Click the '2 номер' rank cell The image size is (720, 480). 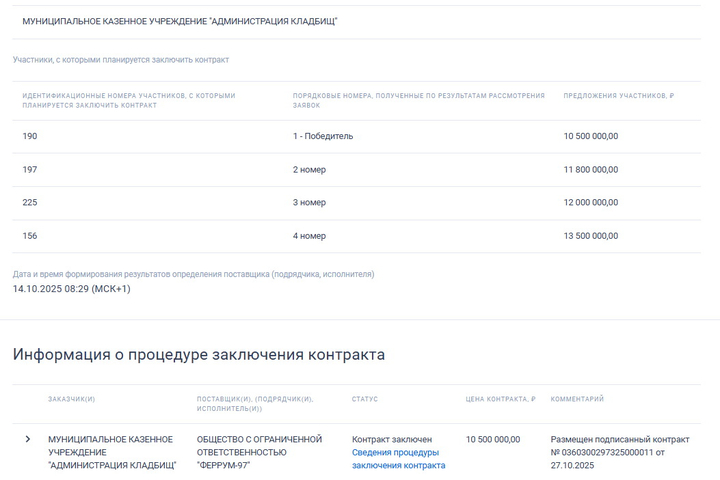click(309, 170)
